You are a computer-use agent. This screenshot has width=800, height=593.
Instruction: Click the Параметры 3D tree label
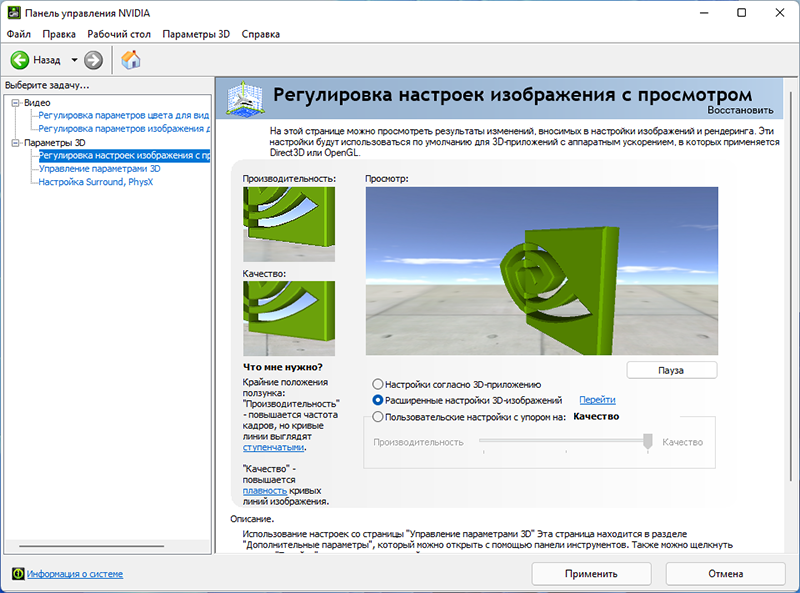(55, 142)
